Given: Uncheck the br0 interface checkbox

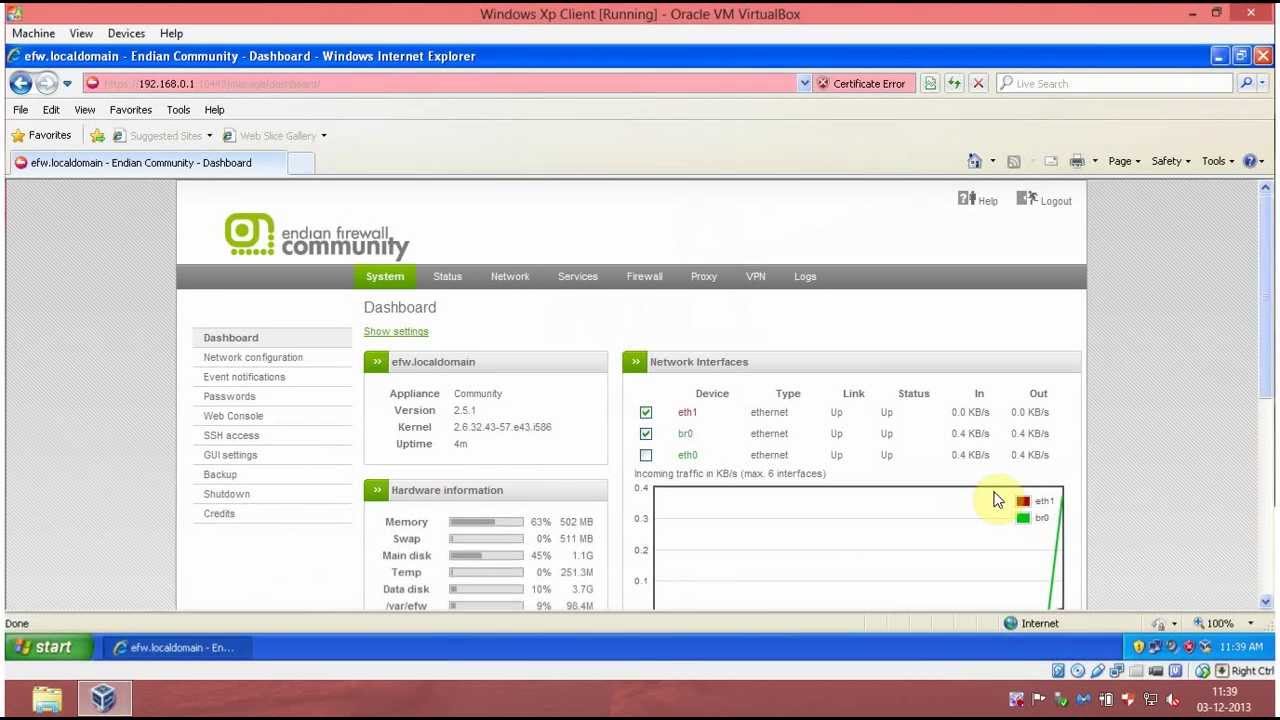Looking at the screenshot, I should click(x=646, y=434).
